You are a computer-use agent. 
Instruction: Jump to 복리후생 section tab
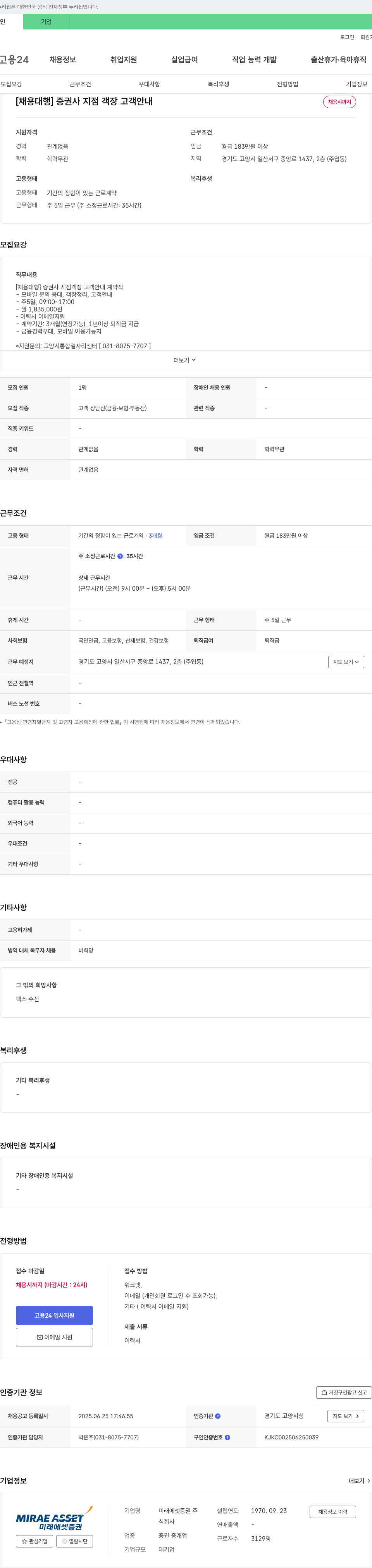218,84
